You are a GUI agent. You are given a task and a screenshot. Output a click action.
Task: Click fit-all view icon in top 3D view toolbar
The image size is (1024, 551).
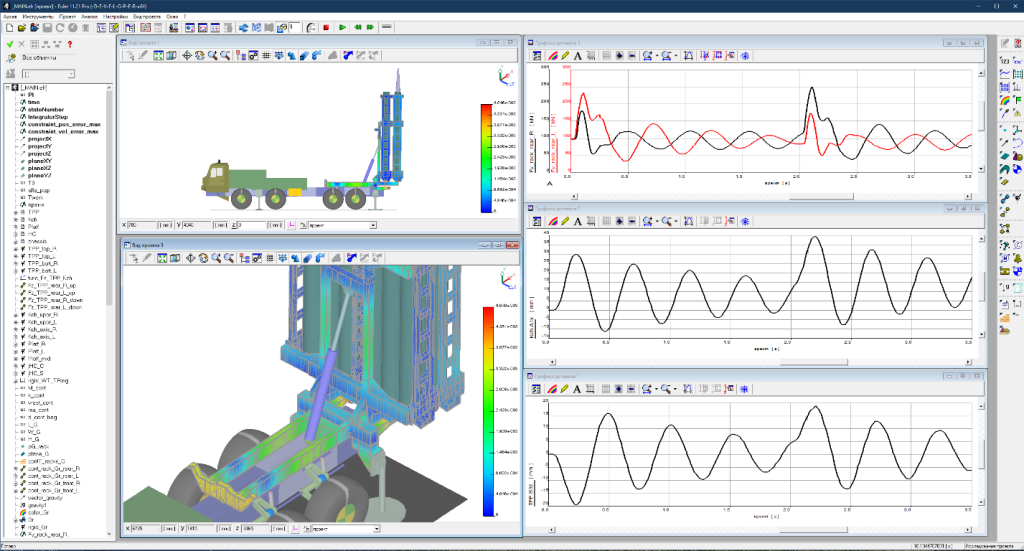(x=159, y=55)
